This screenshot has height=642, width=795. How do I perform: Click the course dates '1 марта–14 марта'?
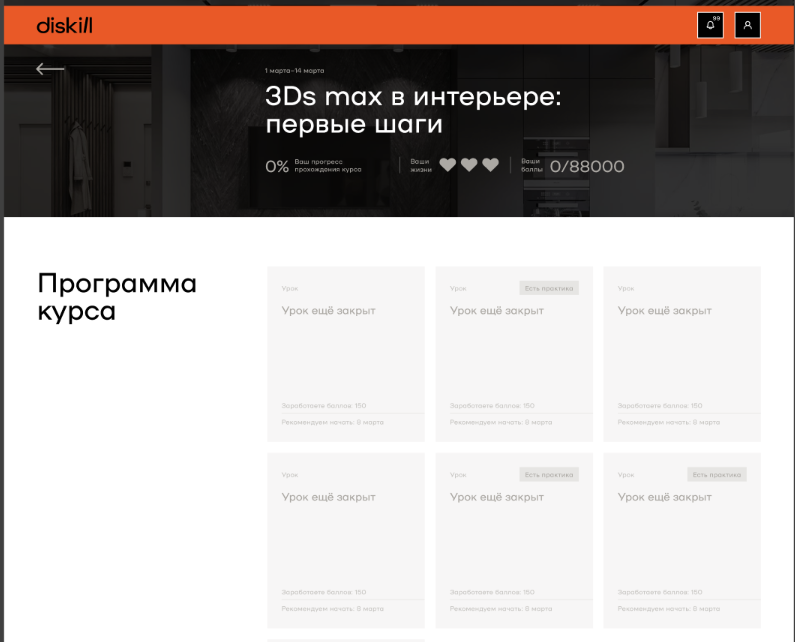click(x=295, y=70)
